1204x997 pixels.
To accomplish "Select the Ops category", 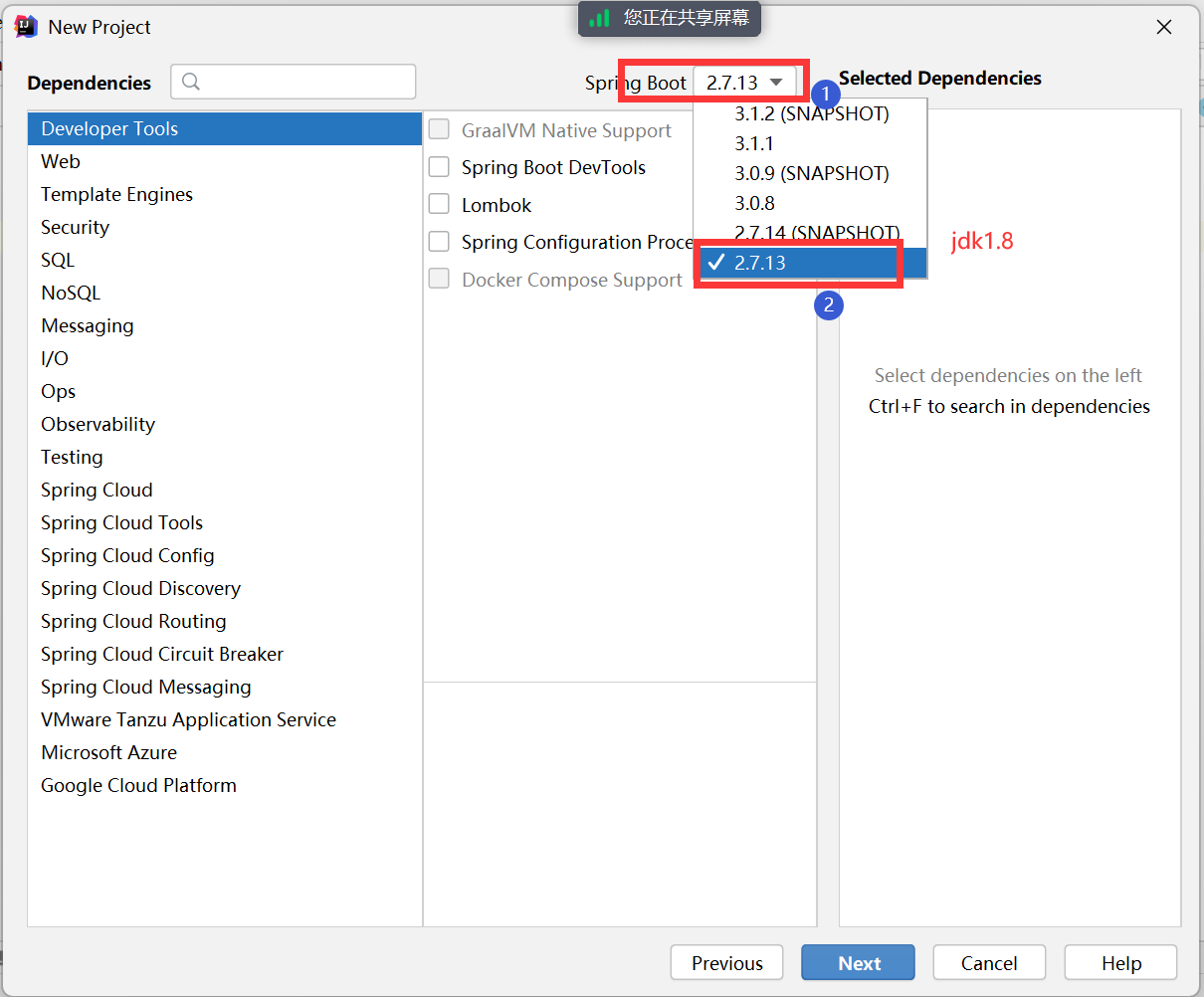I will pos(225,391).
